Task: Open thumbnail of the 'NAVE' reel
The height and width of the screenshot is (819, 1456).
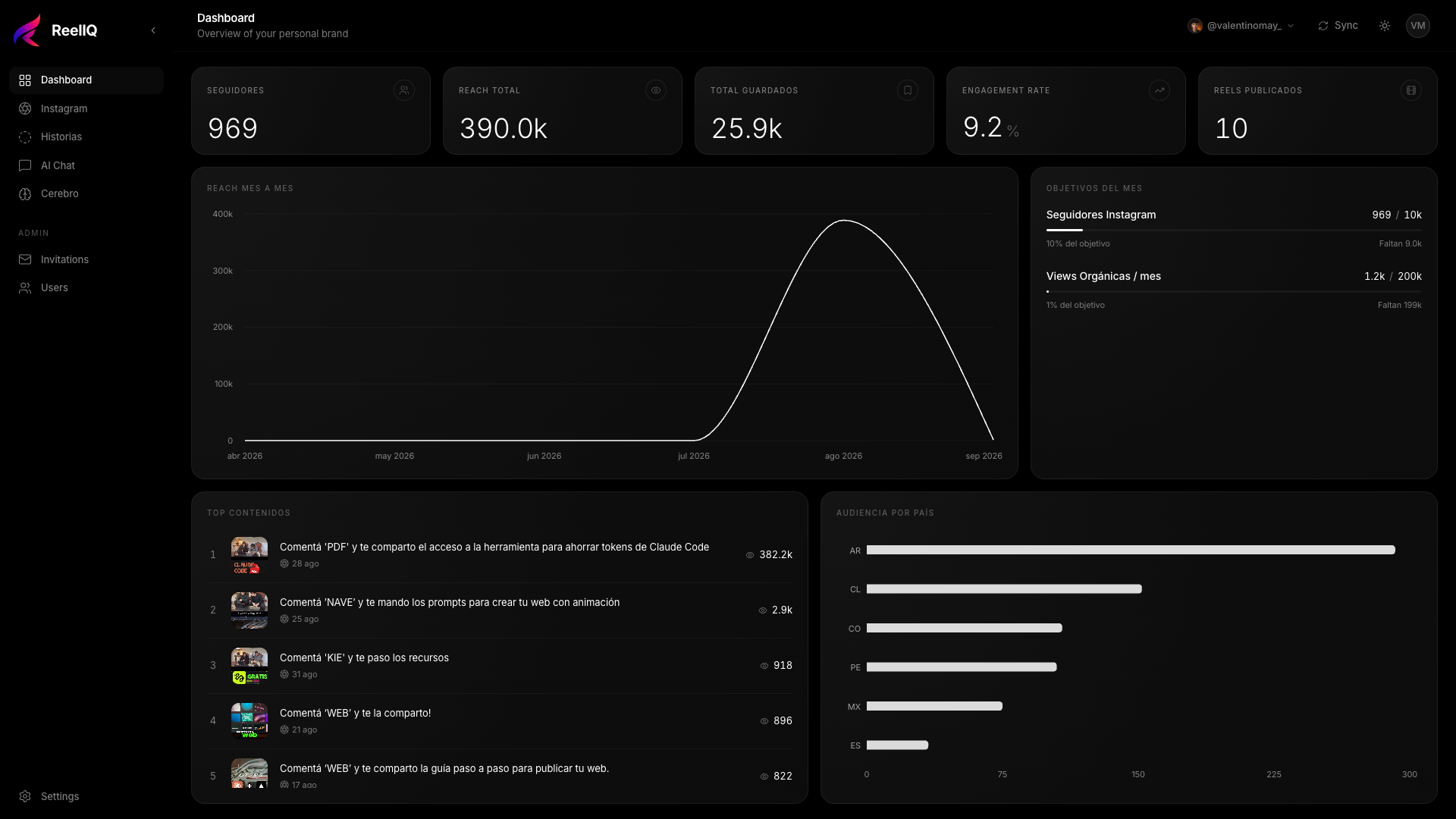Action: 249,610
